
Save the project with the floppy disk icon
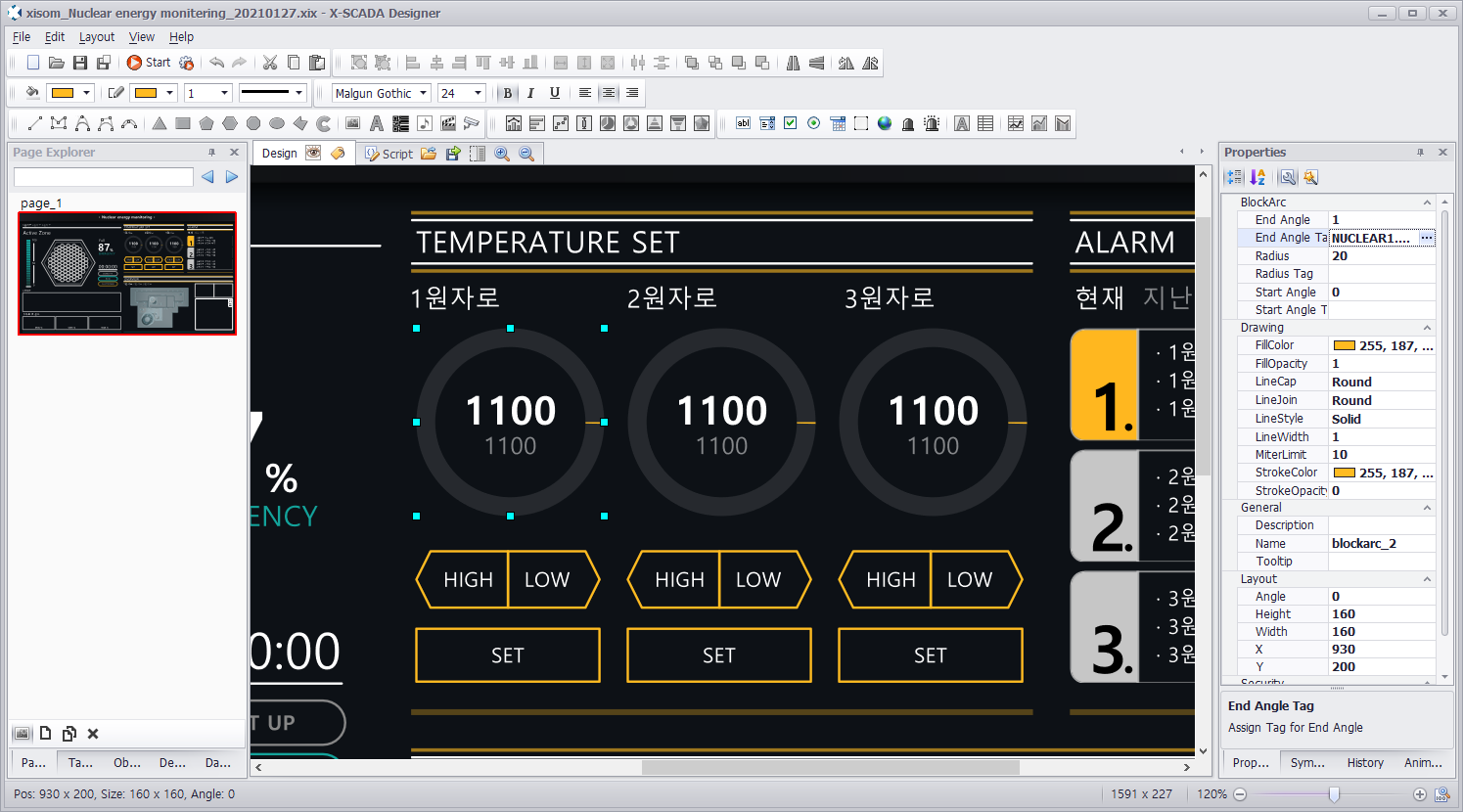tap(80, 63)
